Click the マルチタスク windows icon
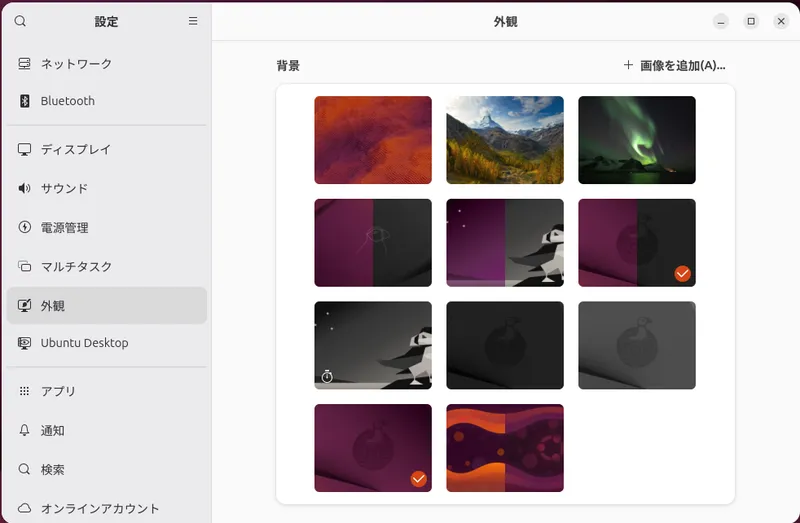 pyautogui.click(x=24, y=266)
